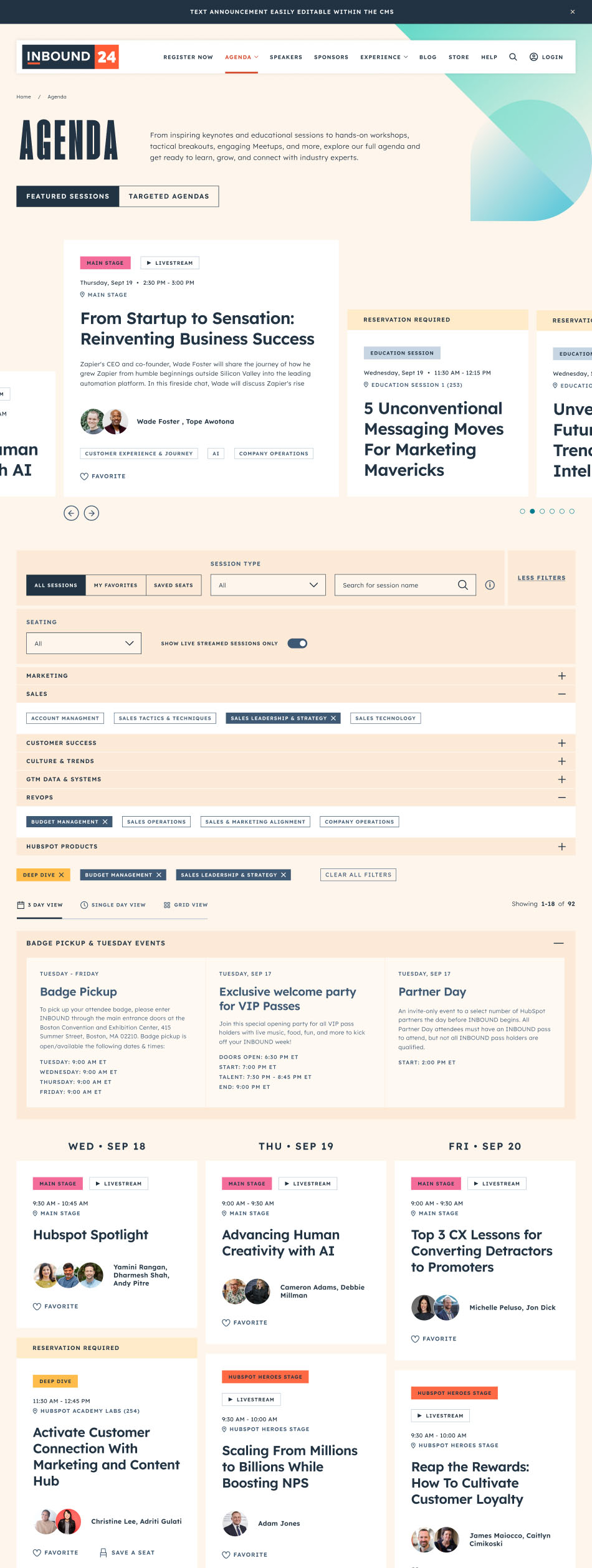Select the Sales Operations filter tag

tap(156, 822)
